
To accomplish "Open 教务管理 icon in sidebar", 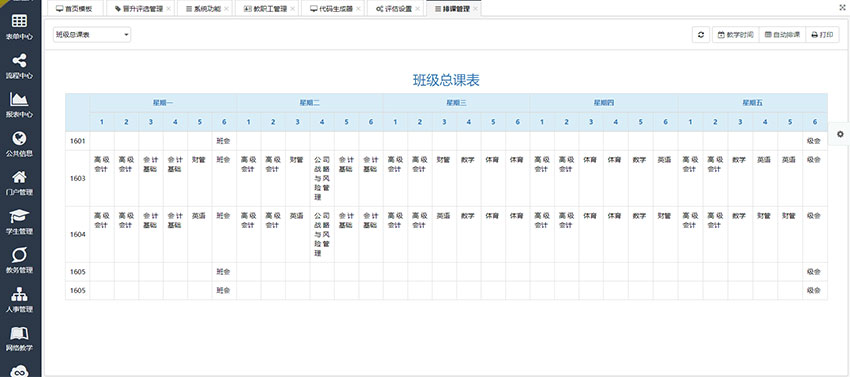I will point(20,255).
